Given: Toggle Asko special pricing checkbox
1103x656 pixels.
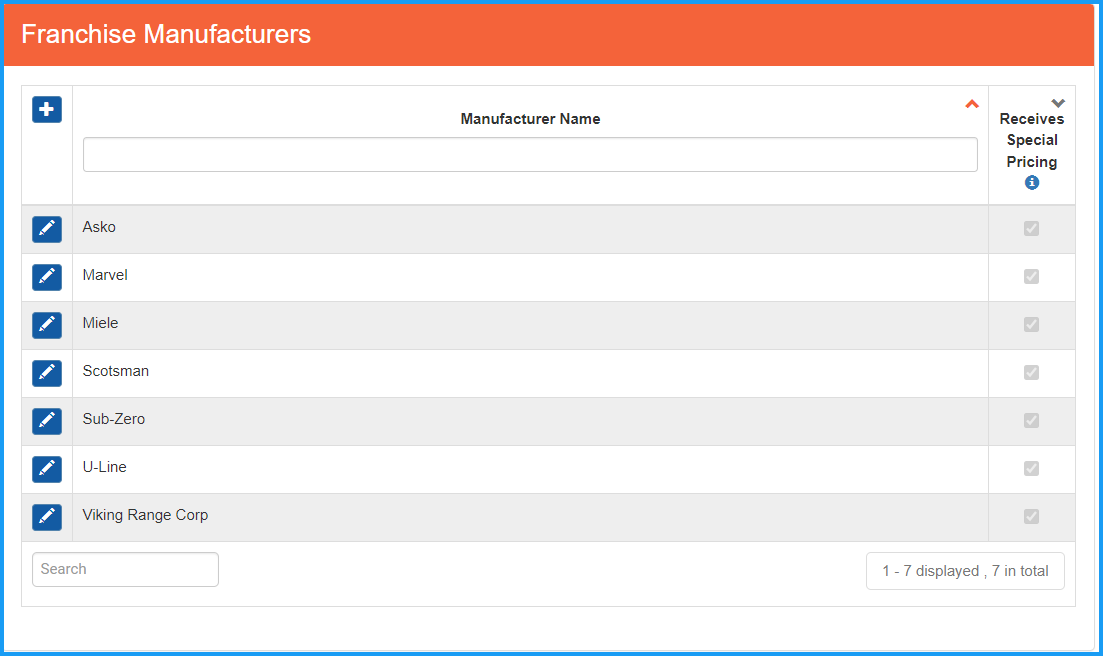Looking at the screenshot, I should point(1031,229).
